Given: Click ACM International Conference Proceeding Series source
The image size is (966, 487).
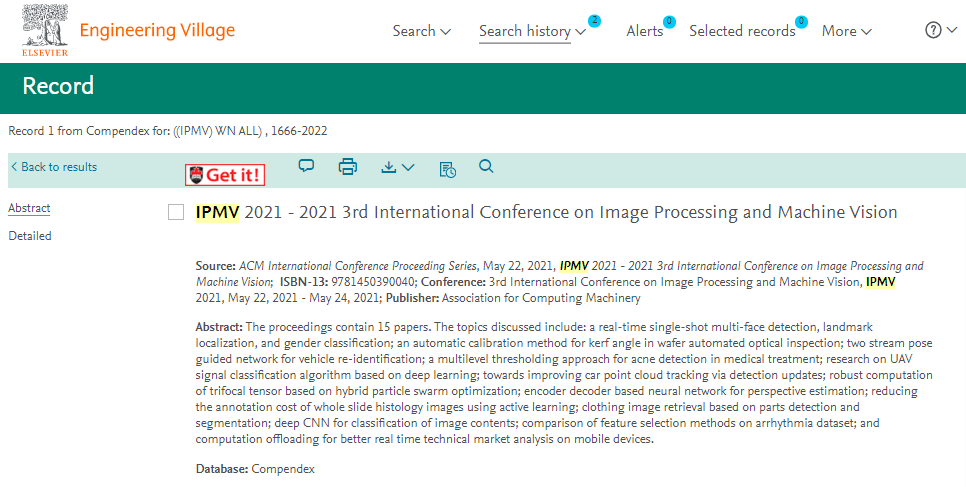Looking at the screenshot, I should tap(357, 266).
